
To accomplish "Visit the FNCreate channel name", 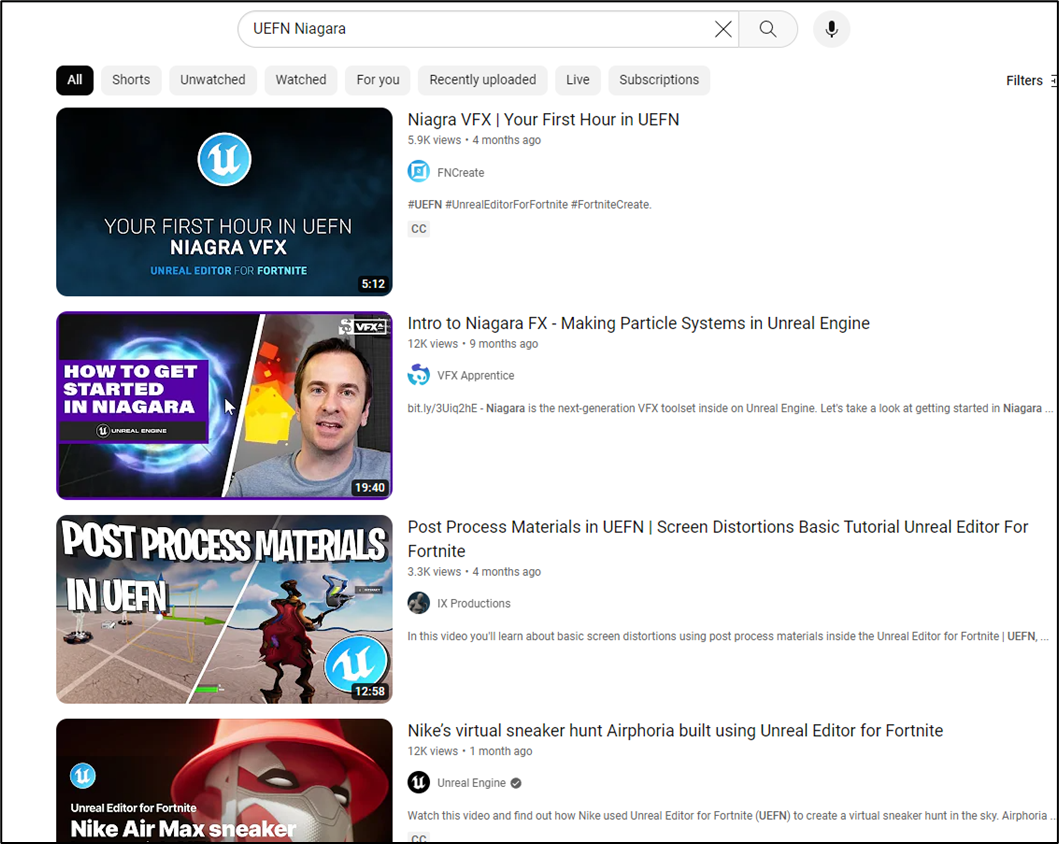I will 461,172.
